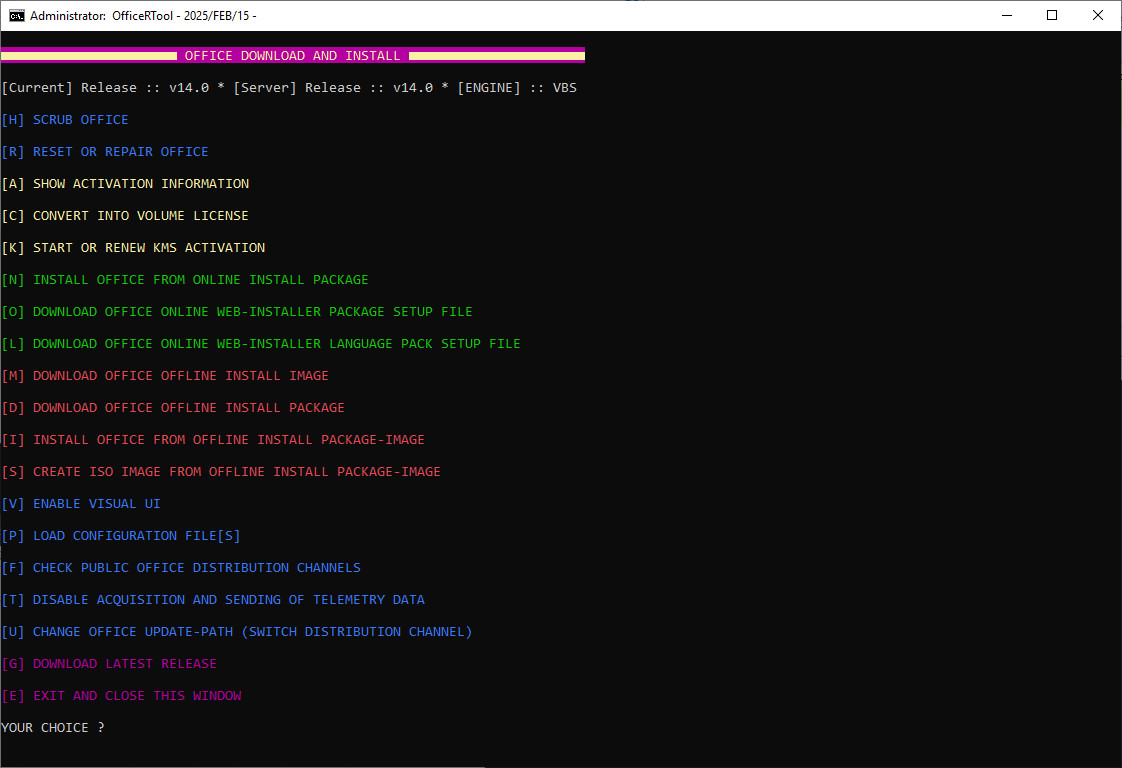
Task: Click DOWNLOAD OFFICE ONLINE WEB-INSTALLER PACKAGE SETUP FILE
Action: 252,312
